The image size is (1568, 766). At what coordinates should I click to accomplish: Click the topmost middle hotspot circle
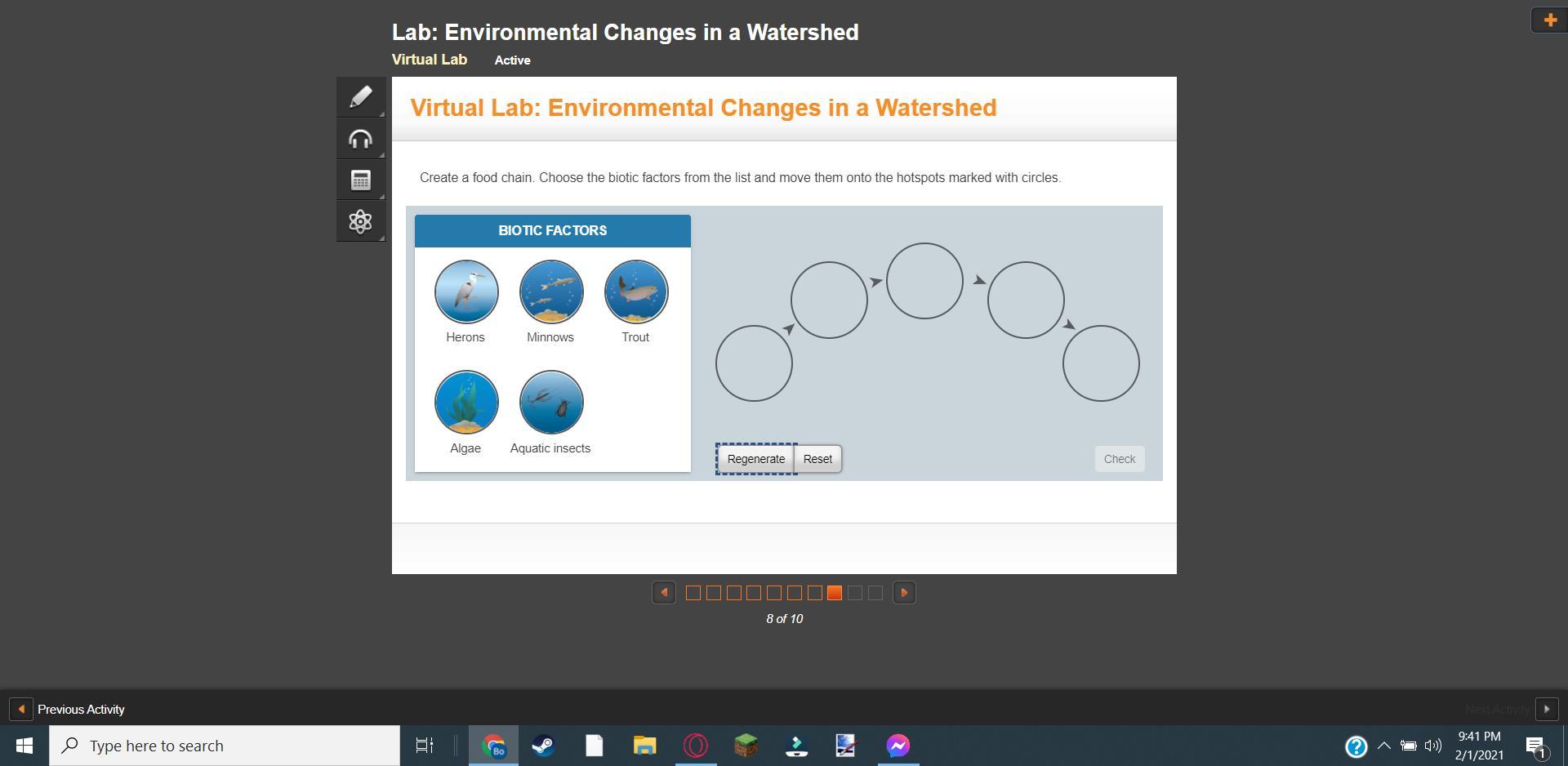[924, 281]
